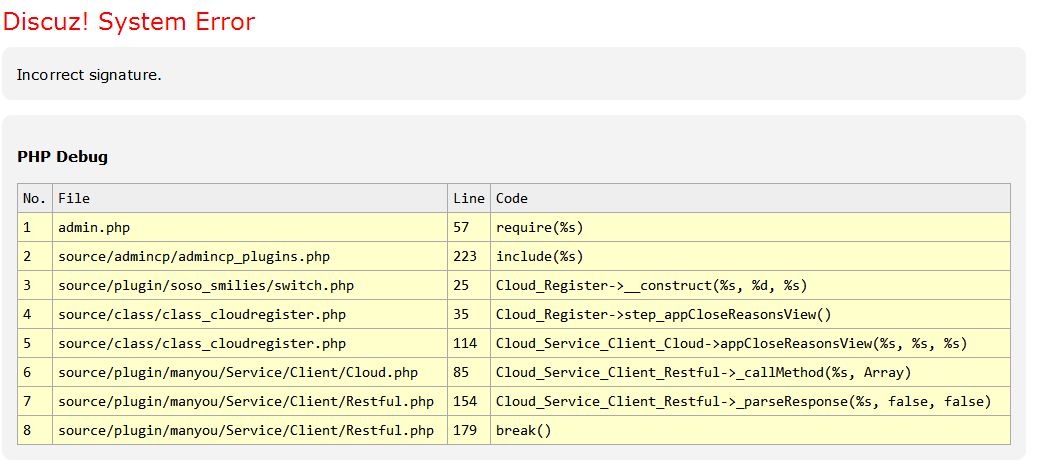Image resolution: width=1049 pixels, height=467 pixels.
Task: Click line number 25
Action: [468, 286]
